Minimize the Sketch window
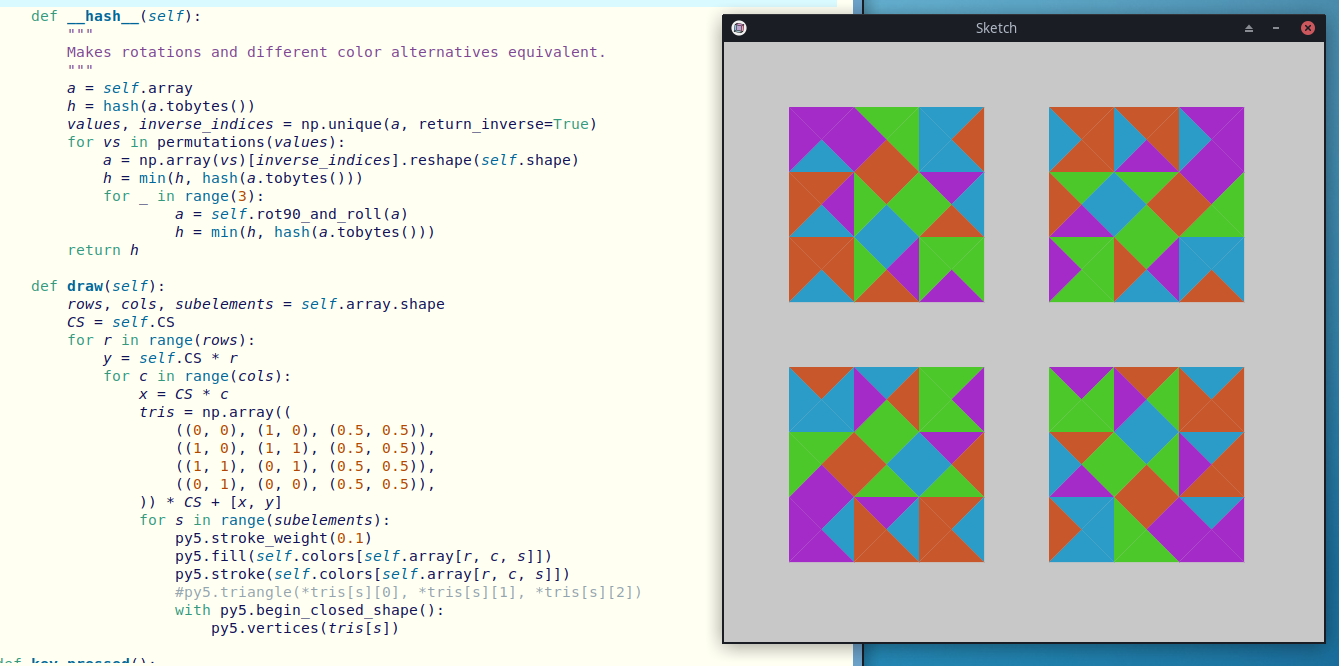Image resolution: width=1339 pixels, height=666 pixels. pyautogui.click(x=1276, y=28)
